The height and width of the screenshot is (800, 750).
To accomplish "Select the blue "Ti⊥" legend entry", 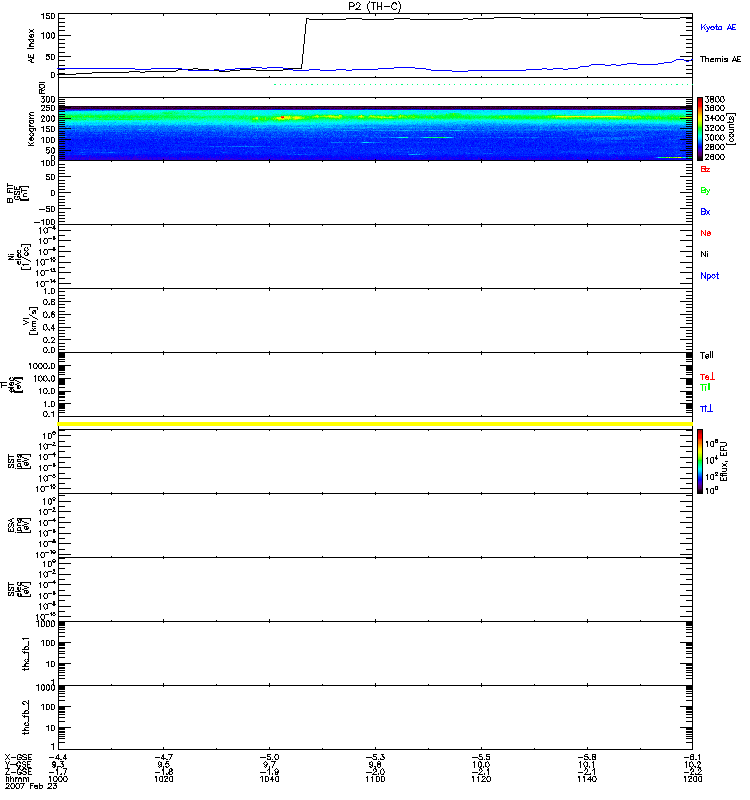I will 706,409.
